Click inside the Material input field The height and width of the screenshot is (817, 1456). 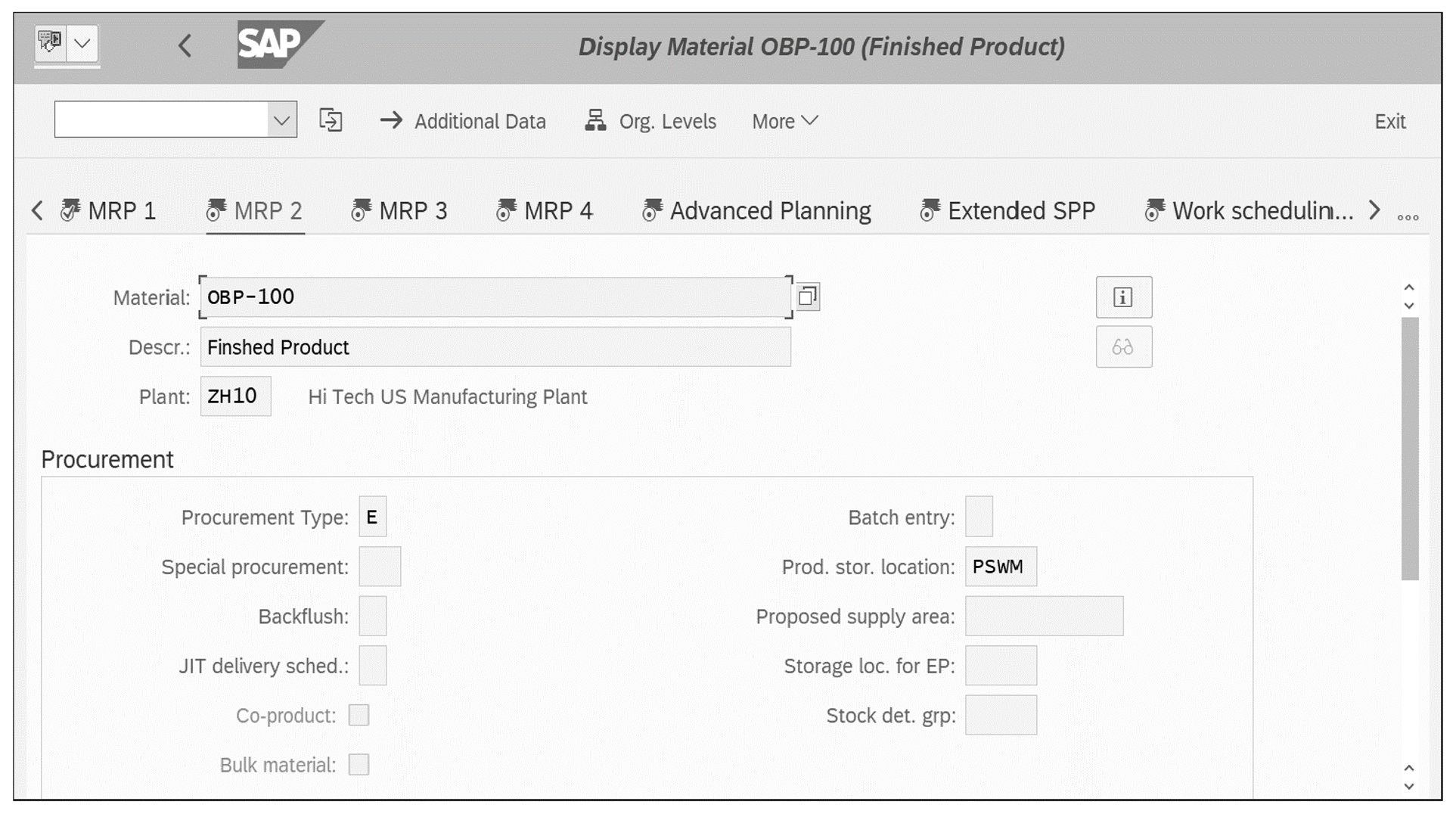(x=492, y=297)
